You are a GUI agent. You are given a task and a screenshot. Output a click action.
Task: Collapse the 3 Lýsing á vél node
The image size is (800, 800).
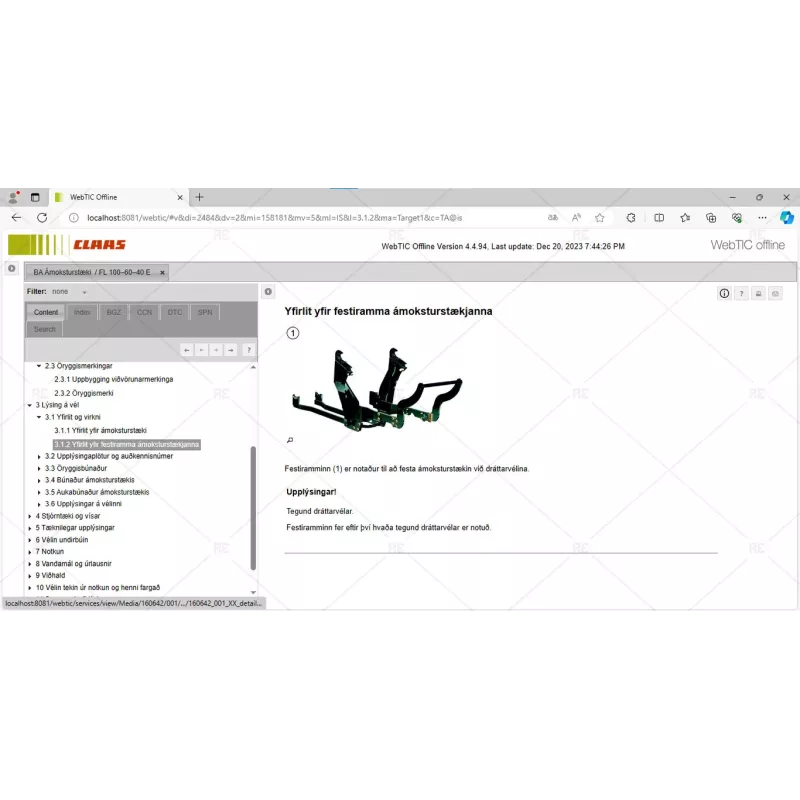pyautogui.click(x=29, y=405)
